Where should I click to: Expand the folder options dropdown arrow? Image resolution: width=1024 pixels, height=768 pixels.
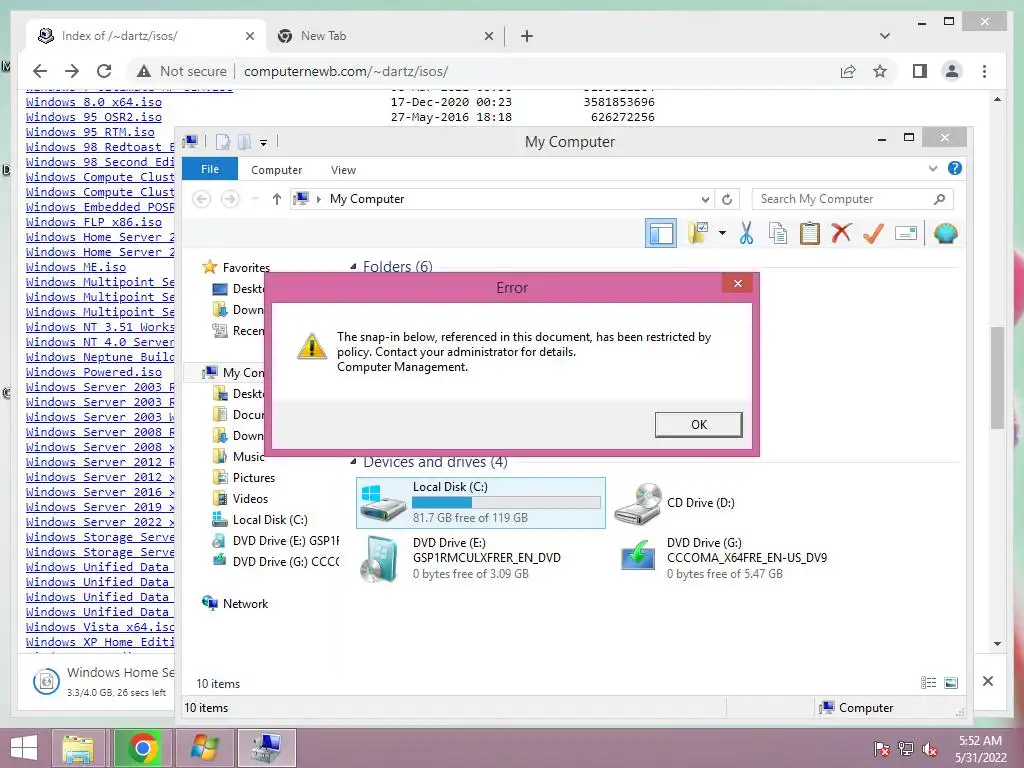coord(722,233)
